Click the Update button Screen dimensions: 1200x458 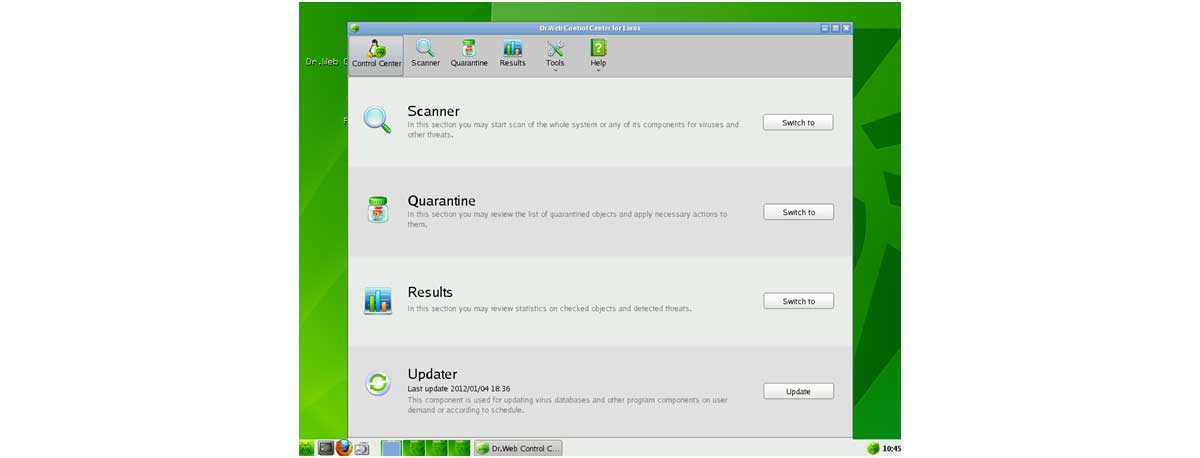click(798, 391)
